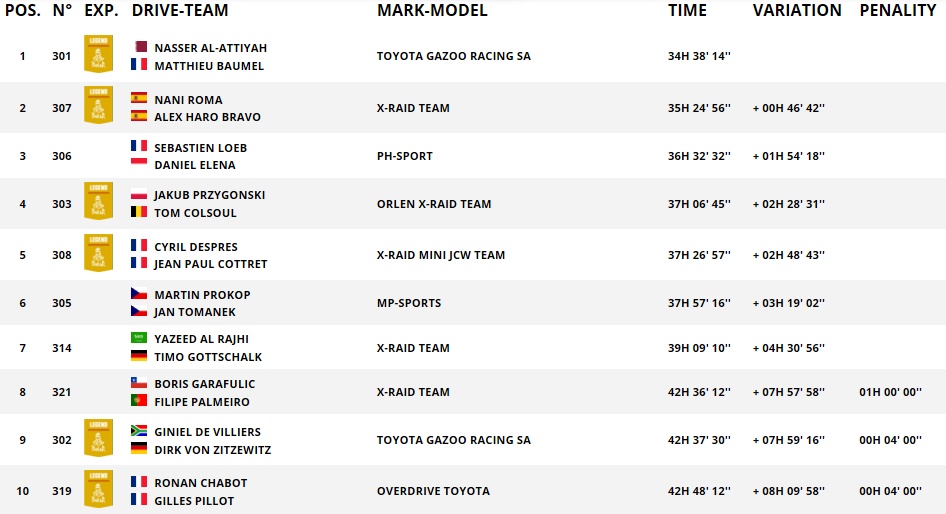
Task: Click the Legend badge beside Ronan Chabot
Action: (x=98, y=490)
